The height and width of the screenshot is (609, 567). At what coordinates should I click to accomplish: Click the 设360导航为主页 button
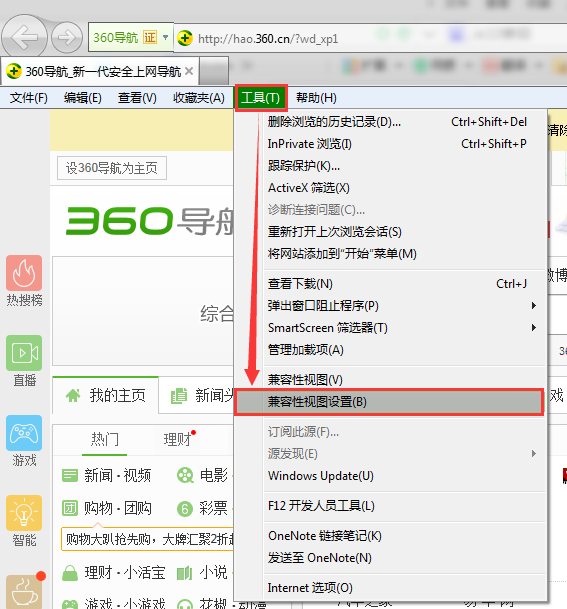click(x=112, y=168)
